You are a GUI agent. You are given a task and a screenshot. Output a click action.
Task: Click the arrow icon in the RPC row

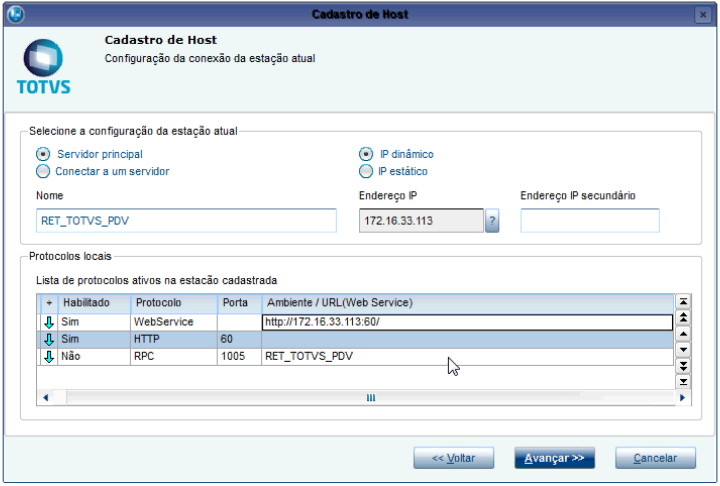tap(48, 356)
